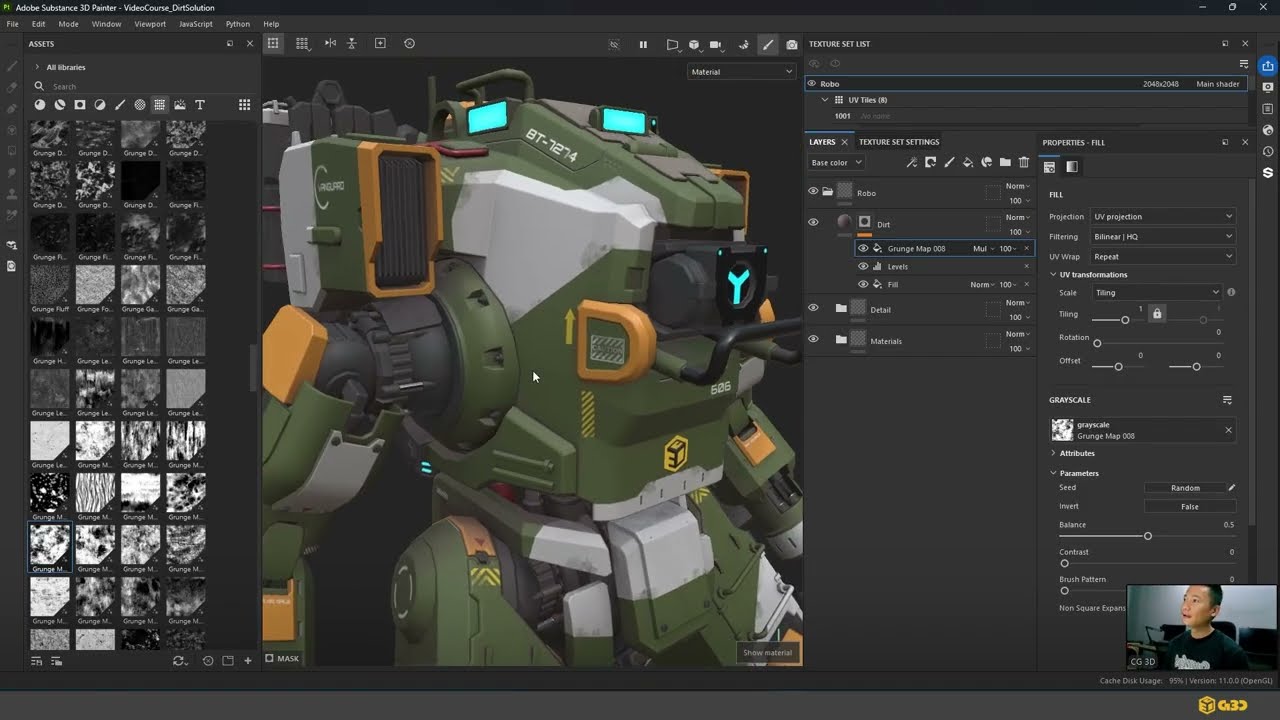Select the textures (checker) asset filter icon
The width and height of the screenshot is (1280, 720).
159,105
